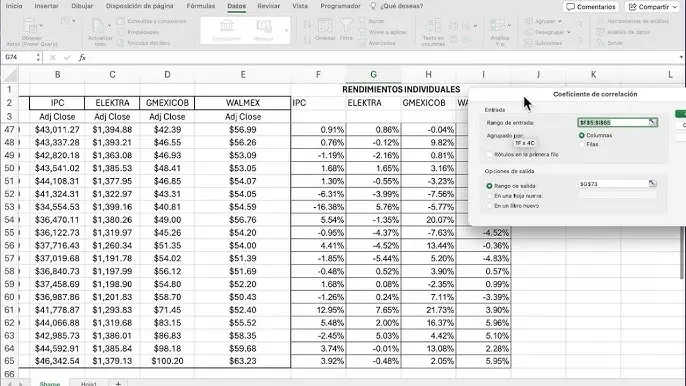
Task: Click the fx insert function icon
Action: tap(82, 57)
